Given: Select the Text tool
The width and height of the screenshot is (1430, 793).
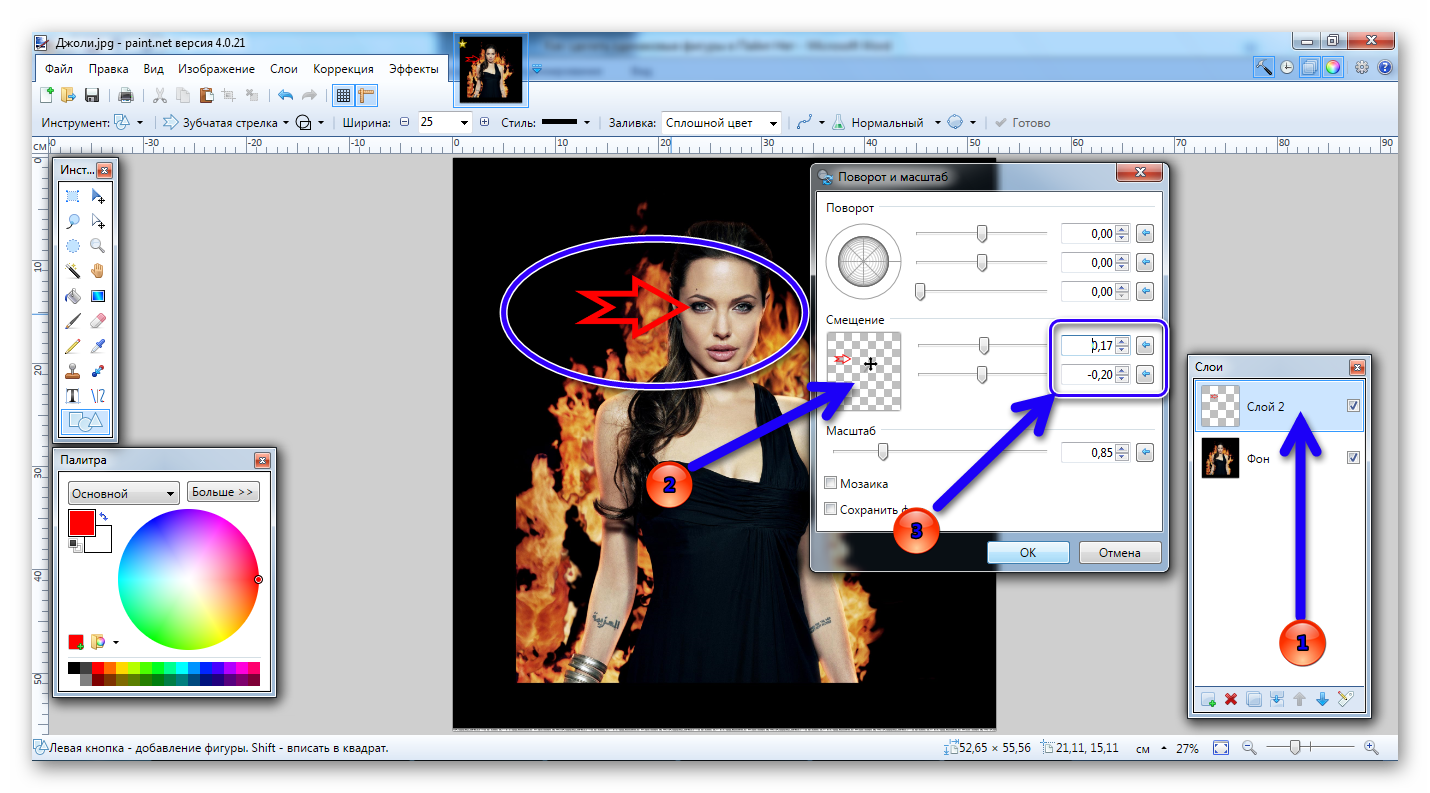Looking at the screenshot, I should coord(73,396).
